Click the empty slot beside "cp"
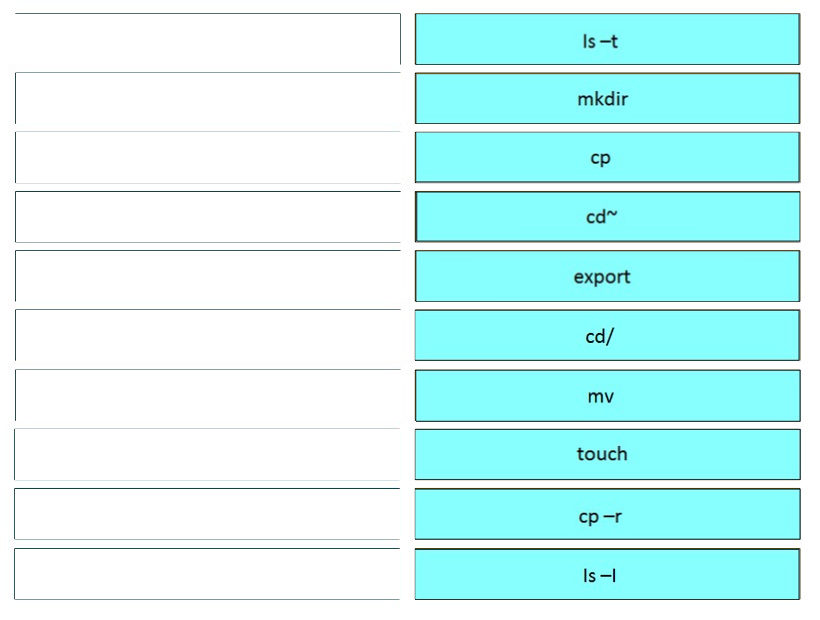Viewport: 820px width, 620px height. [208, 157]
